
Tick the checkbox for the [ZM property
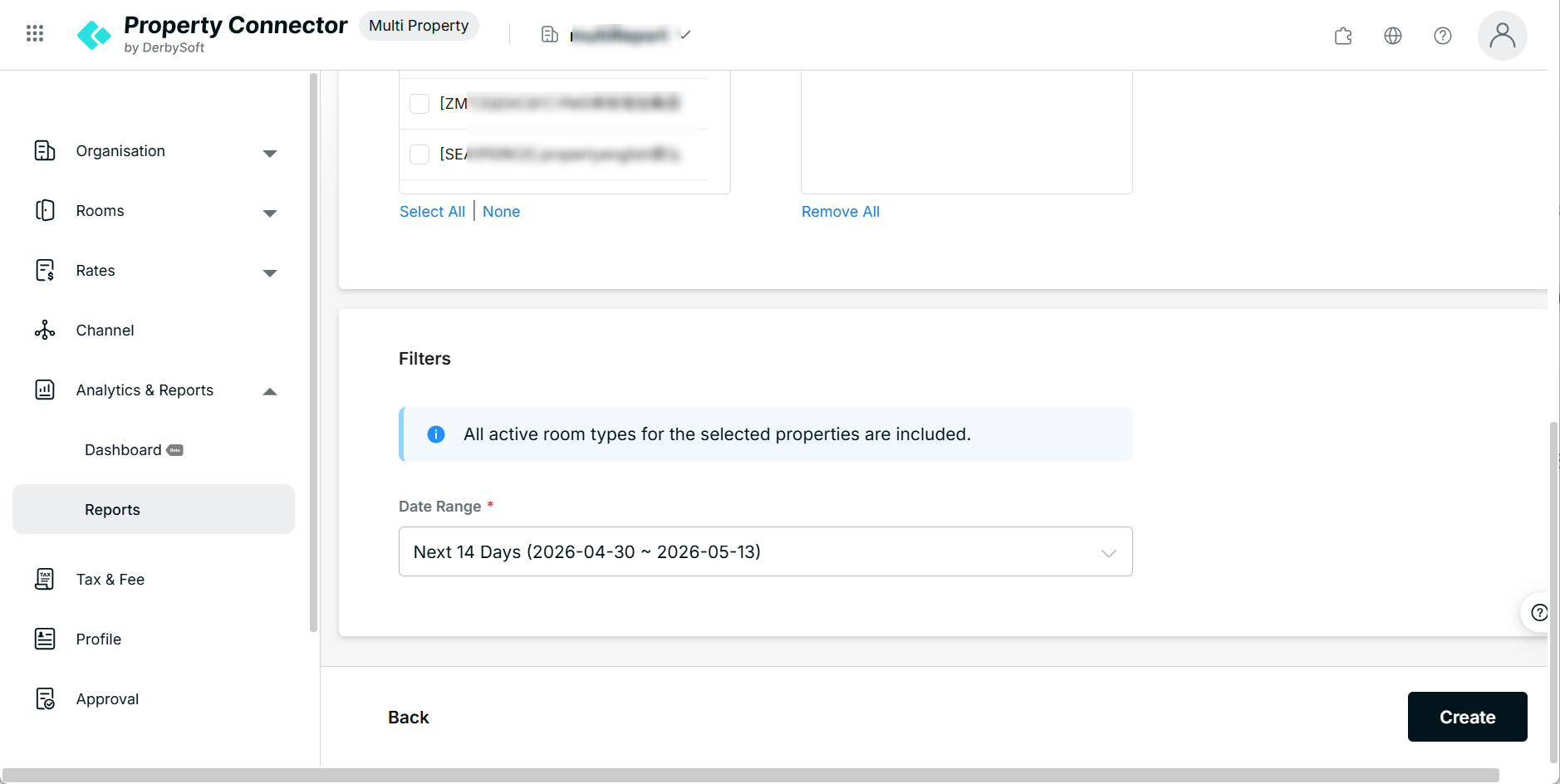point(419,104)
